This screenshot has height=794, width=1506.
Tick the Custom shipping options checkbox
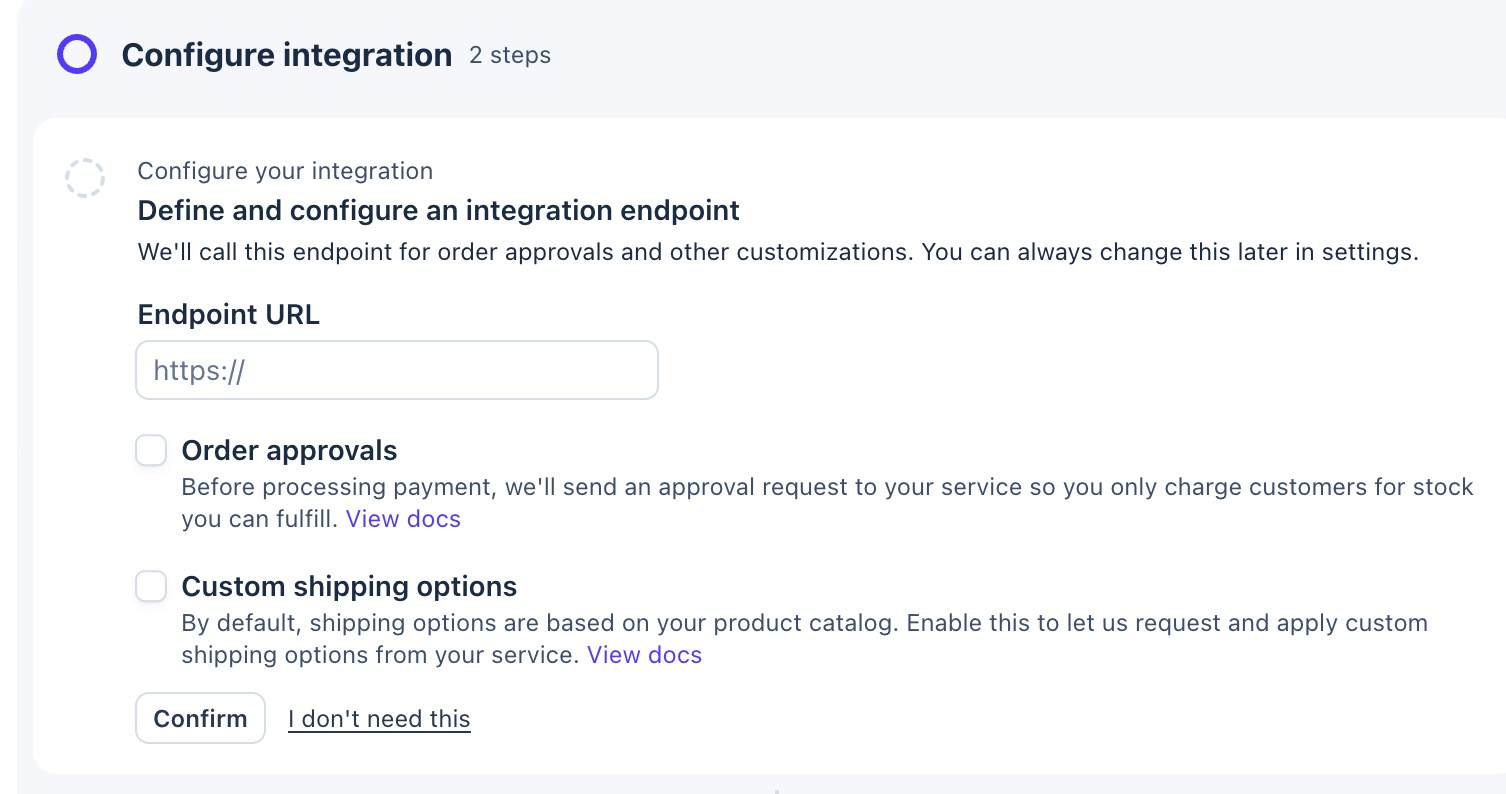pos(151,586)
